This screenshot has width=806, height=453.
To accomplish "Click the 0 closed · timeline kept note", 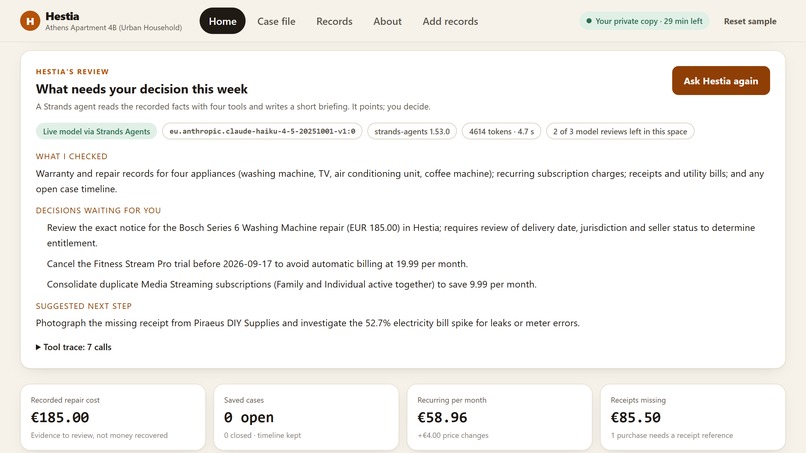I will click(x=262, y=435).
